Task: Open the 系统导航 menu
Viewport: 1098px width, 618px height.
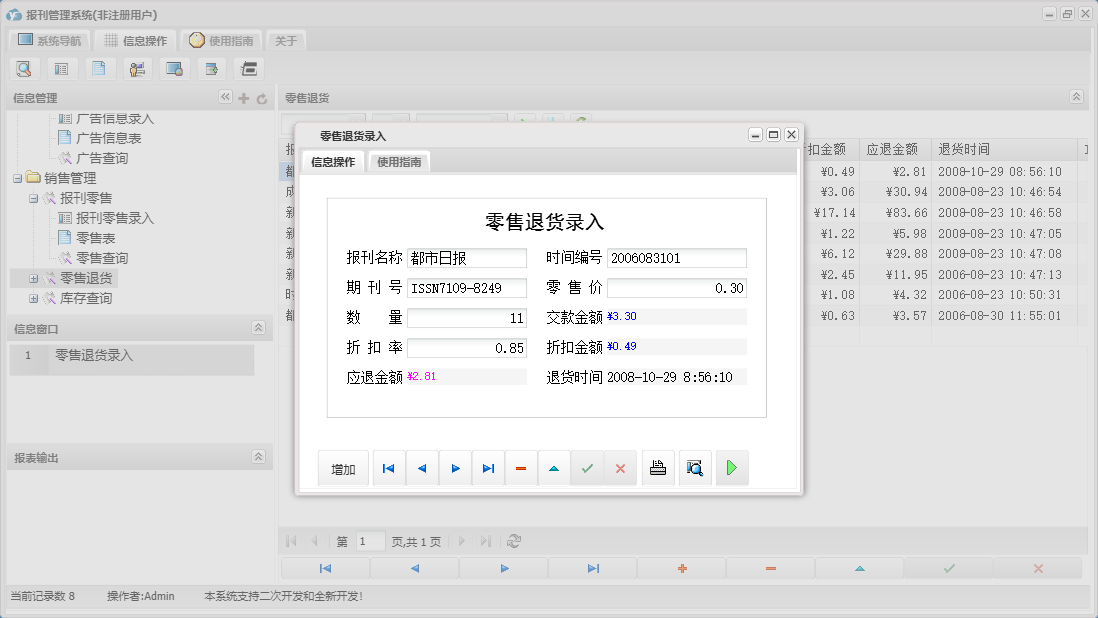Action: pyautogui.click(x=48, y=39)
